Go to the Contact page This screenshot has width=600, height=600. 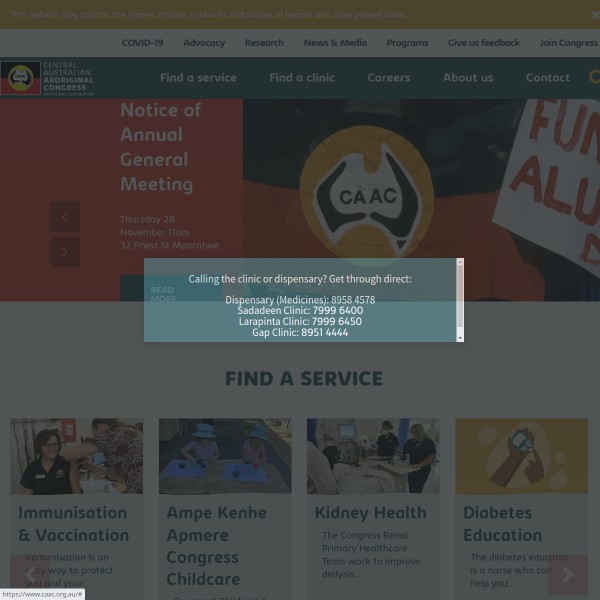pyautogui.click(x=548, y=78)
